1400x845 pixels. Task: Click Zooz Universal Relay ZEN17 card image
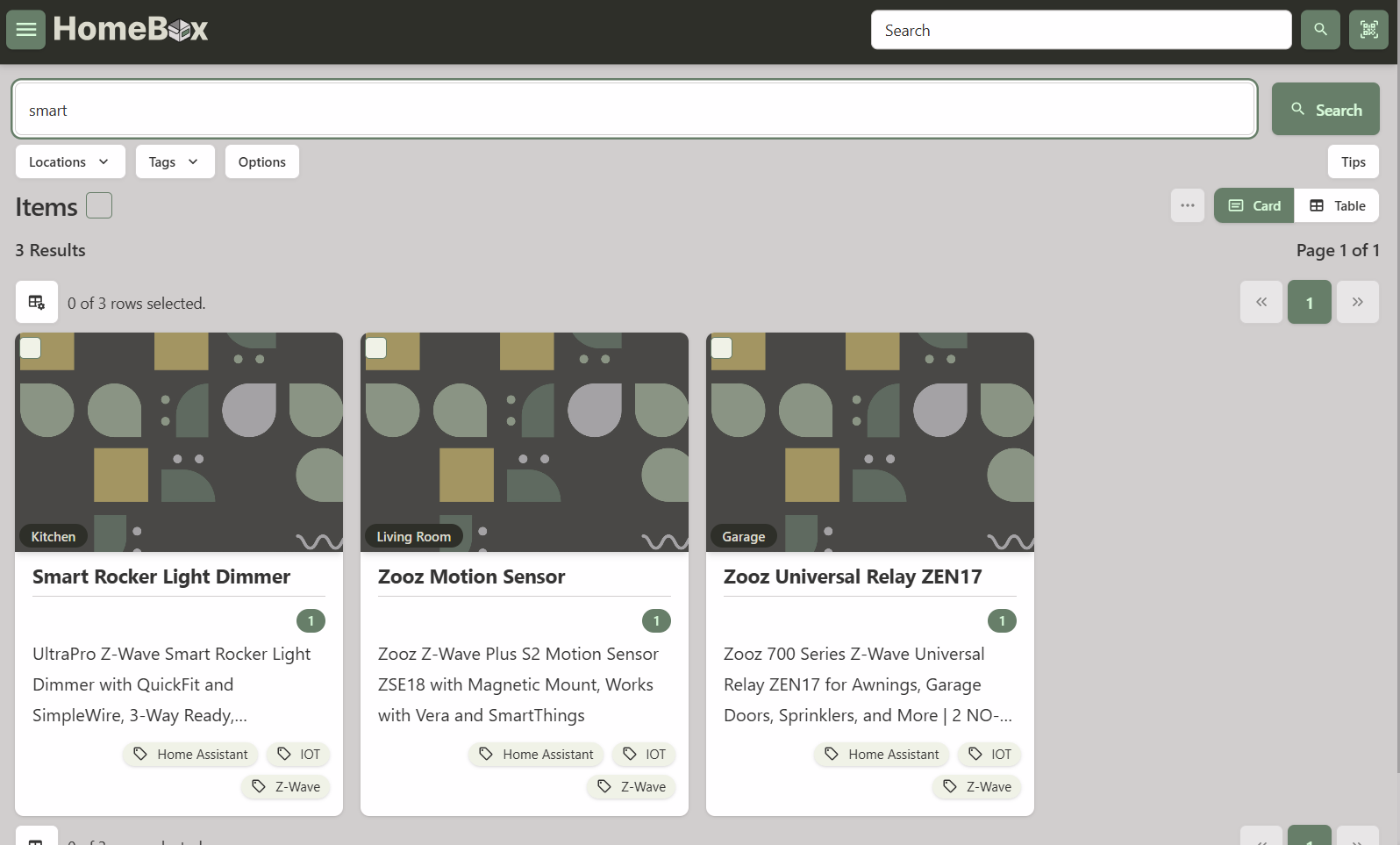click(x=870, y=442)
